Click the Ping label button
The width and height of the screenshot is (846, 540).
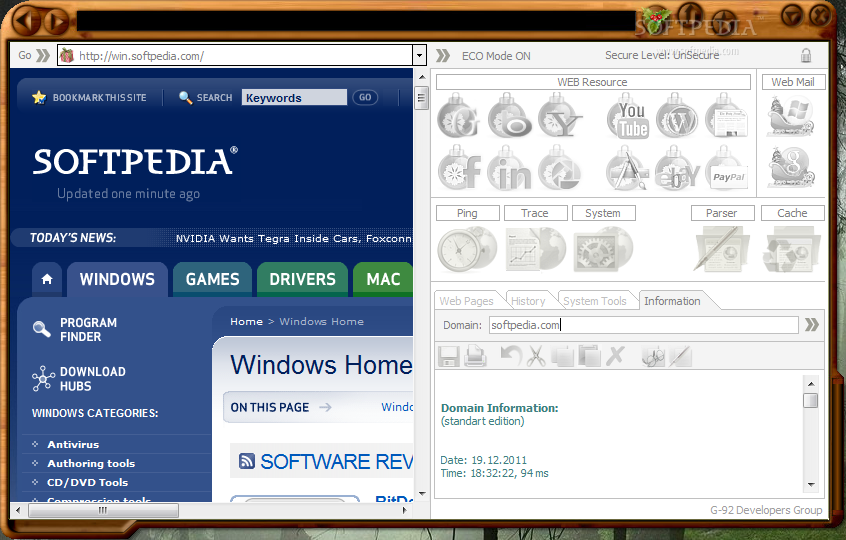467,213
